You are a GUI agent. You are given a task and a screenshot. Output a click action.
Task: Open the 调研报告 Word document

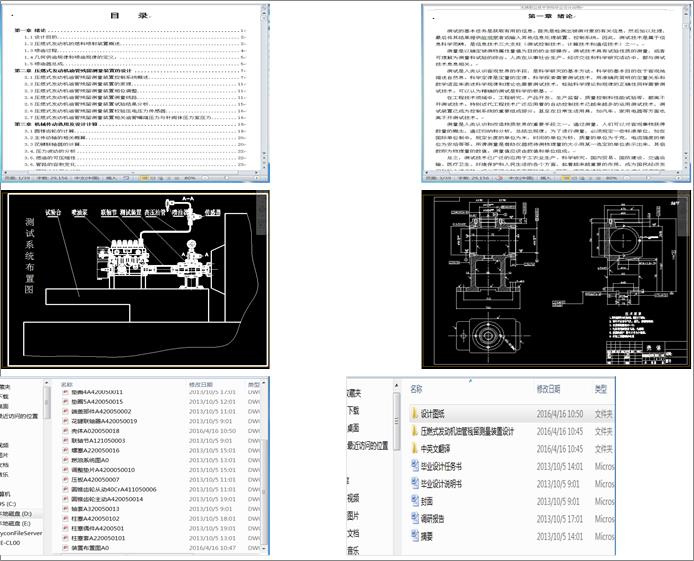(432, 519)
